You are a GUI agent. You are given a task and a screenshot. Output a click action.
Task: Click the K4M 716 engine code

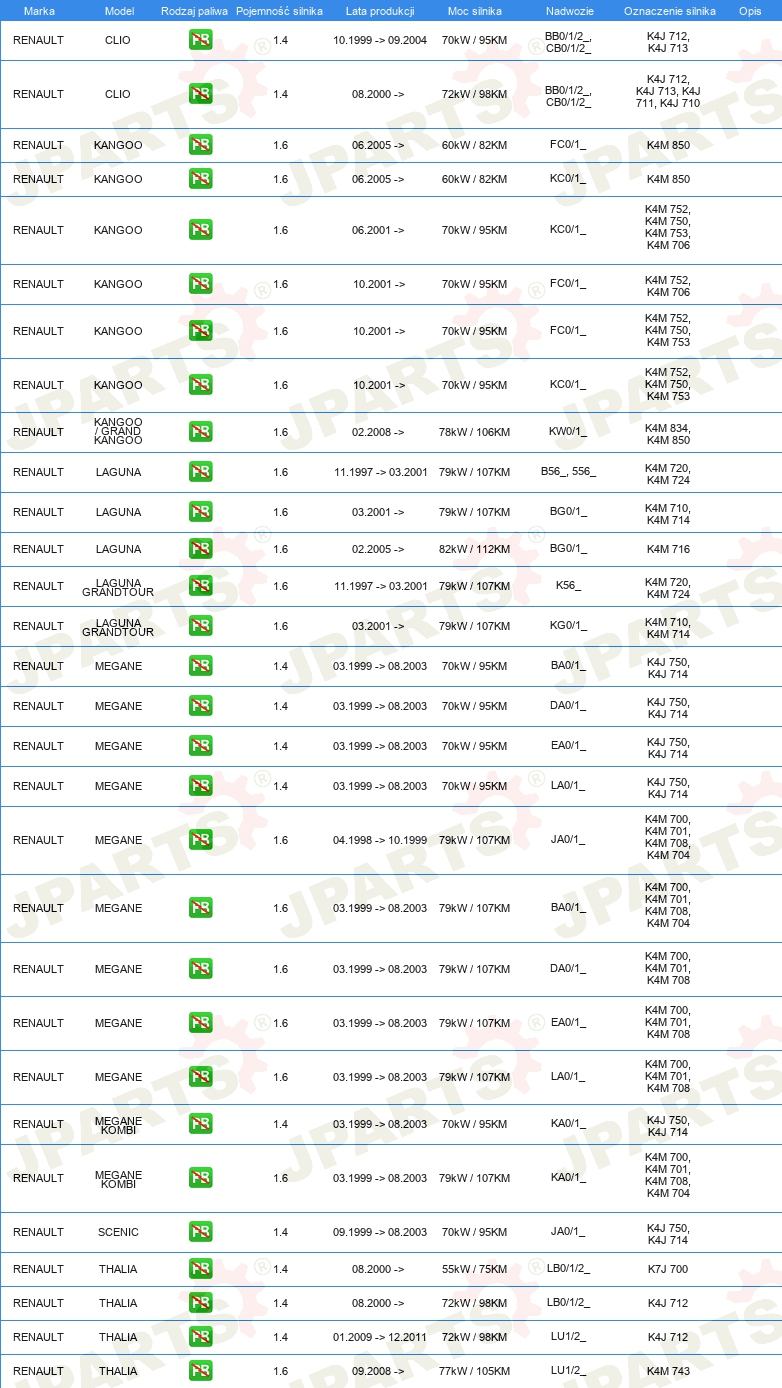[x=668, y=549]
